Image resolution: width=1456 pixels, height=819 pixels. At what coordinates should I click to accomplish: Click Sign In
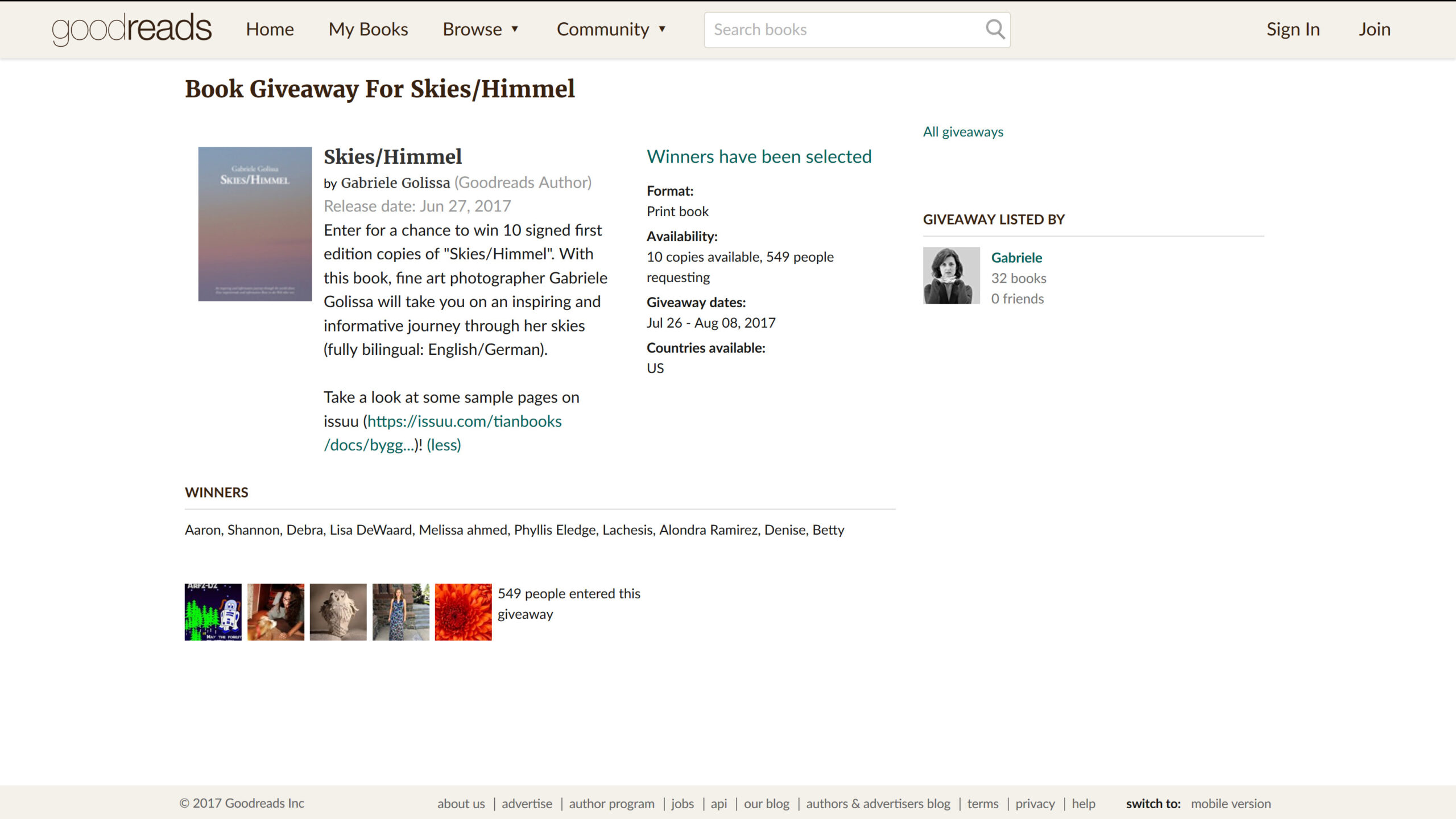(1293, 29)
